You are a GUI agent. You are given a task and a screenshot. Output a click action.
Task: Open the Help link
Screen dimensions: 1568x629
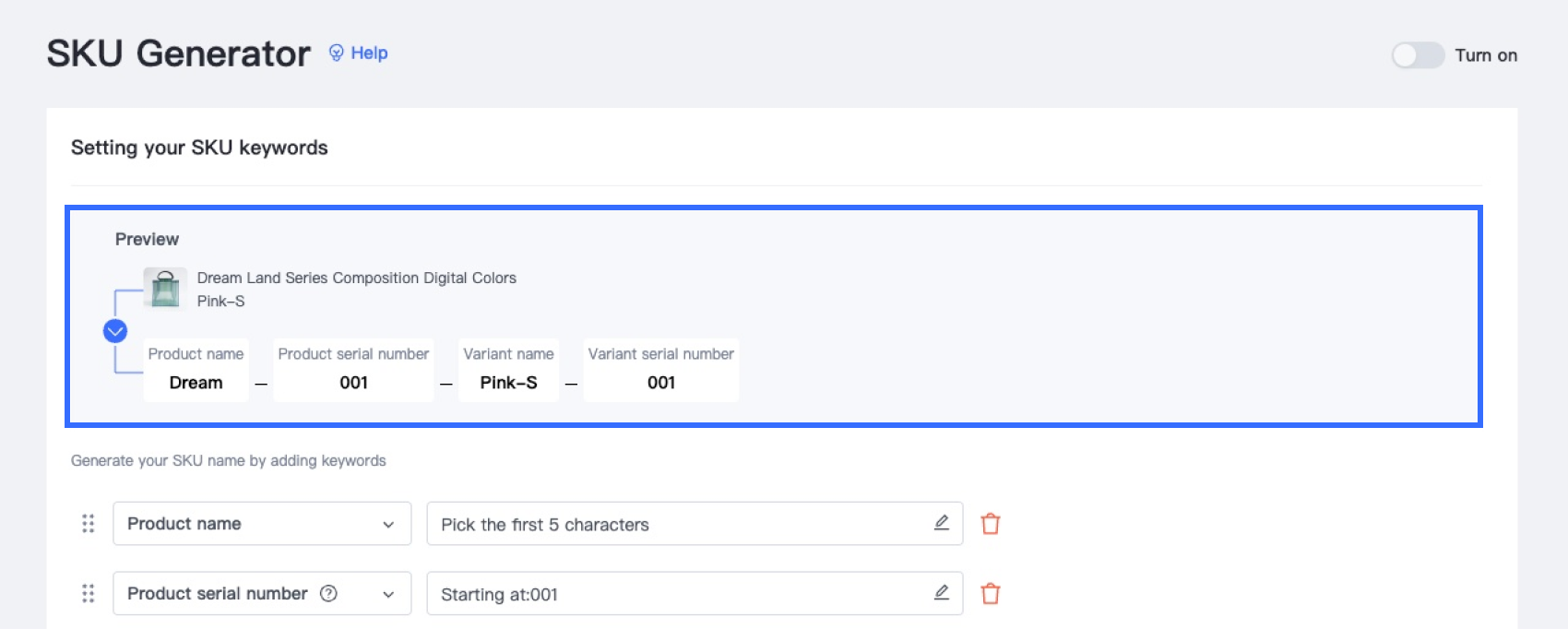pos(369,53)
